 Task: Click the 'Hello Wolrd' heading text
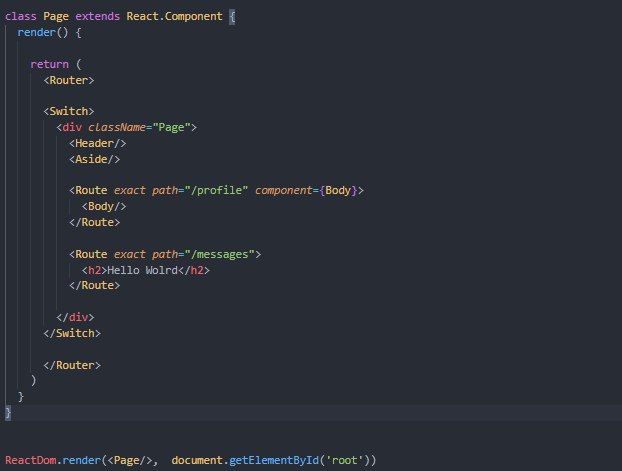[x=142, y=270]
